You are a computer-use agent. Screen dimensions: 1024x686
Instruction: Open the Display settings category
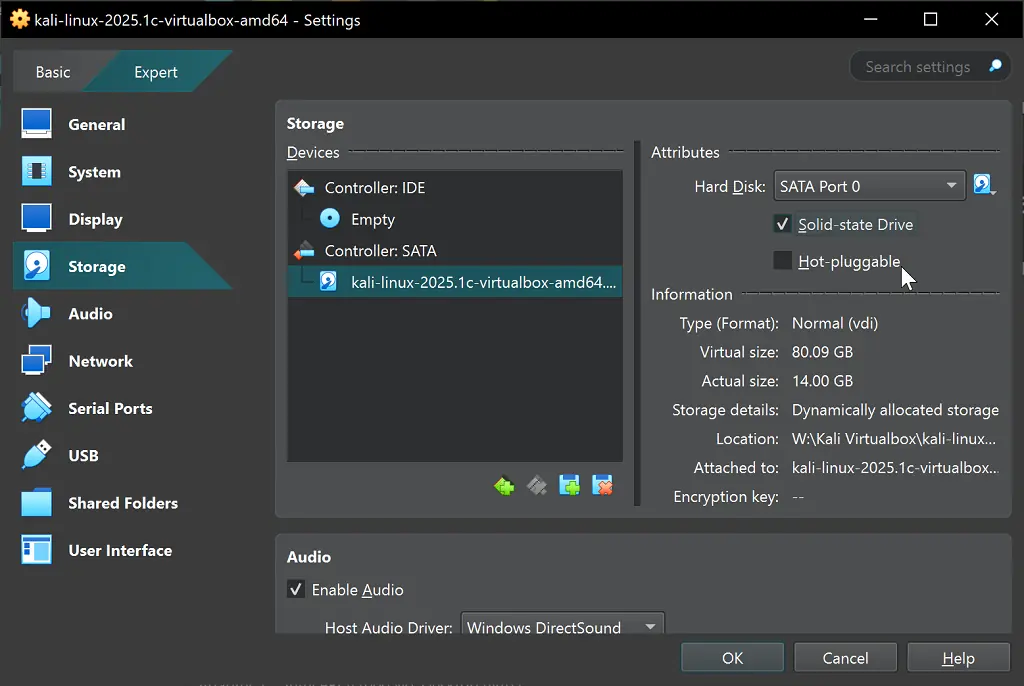(123, 220)
